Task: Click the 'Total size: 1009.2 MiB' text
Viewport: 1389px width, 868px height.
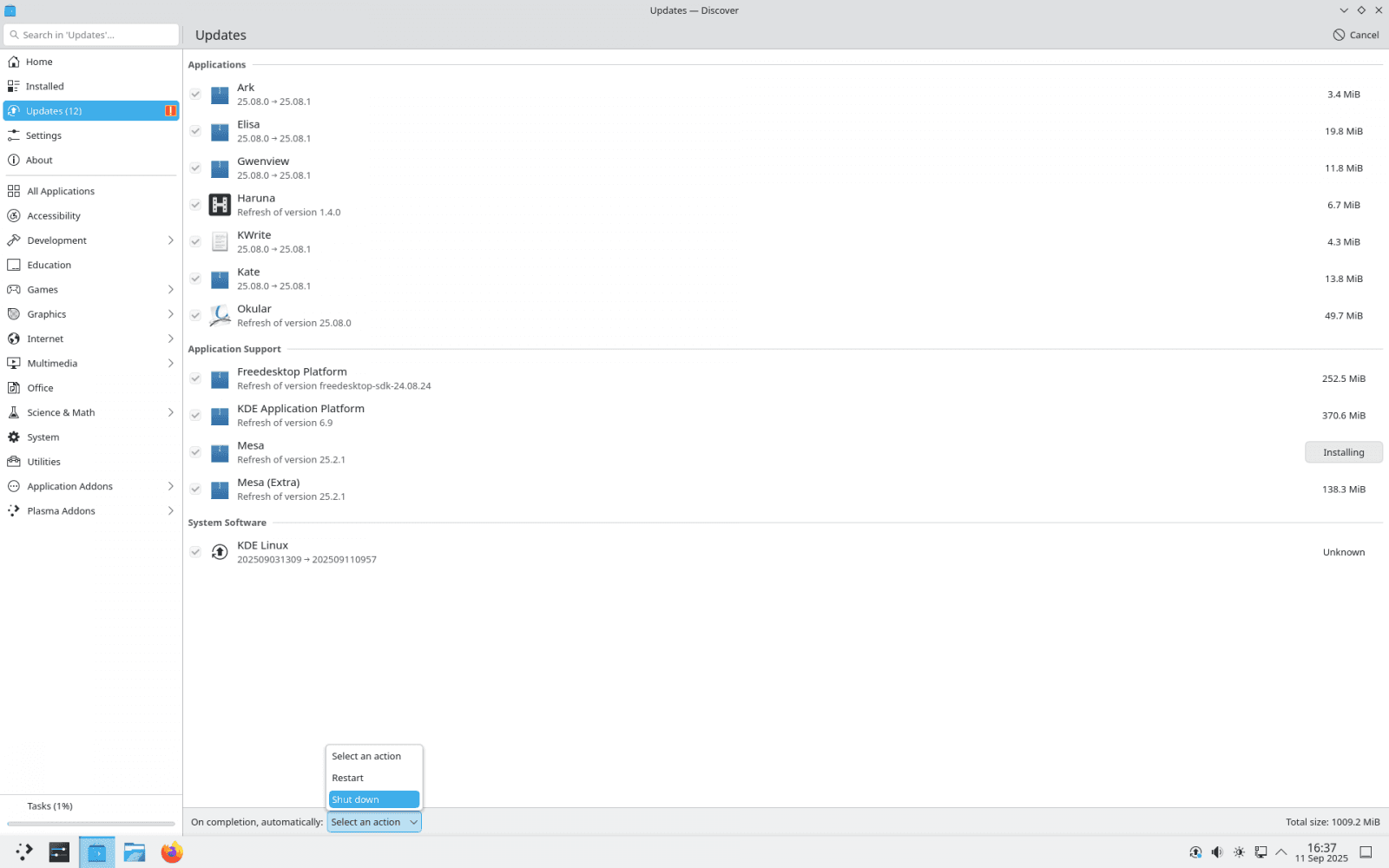Action: coord(1333,822)
